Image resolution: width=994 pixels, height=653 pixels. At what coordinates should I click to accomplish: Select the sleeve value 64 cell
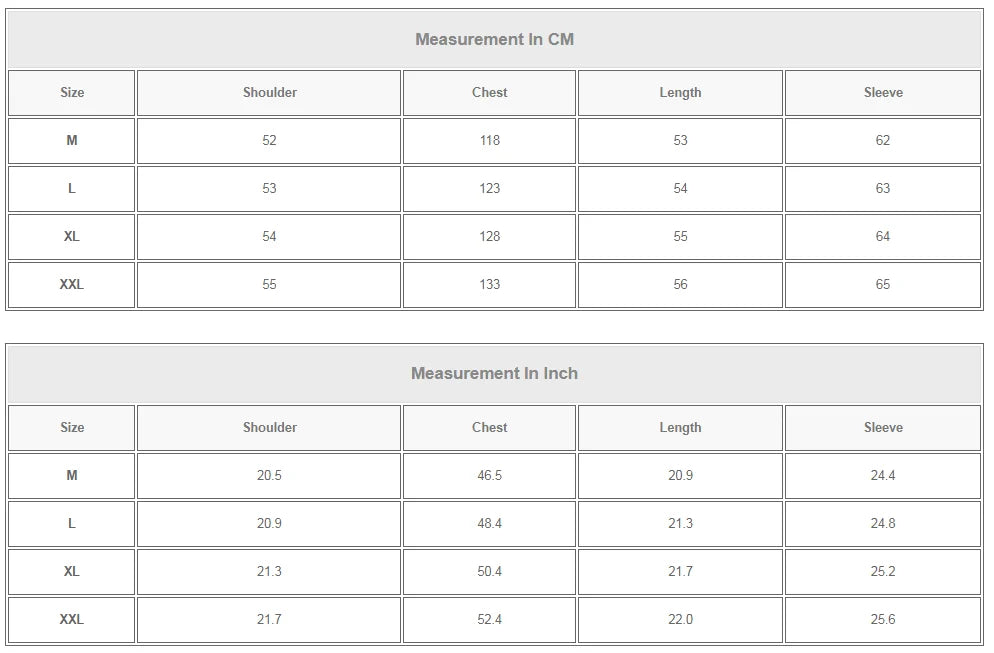click(883, 237)
